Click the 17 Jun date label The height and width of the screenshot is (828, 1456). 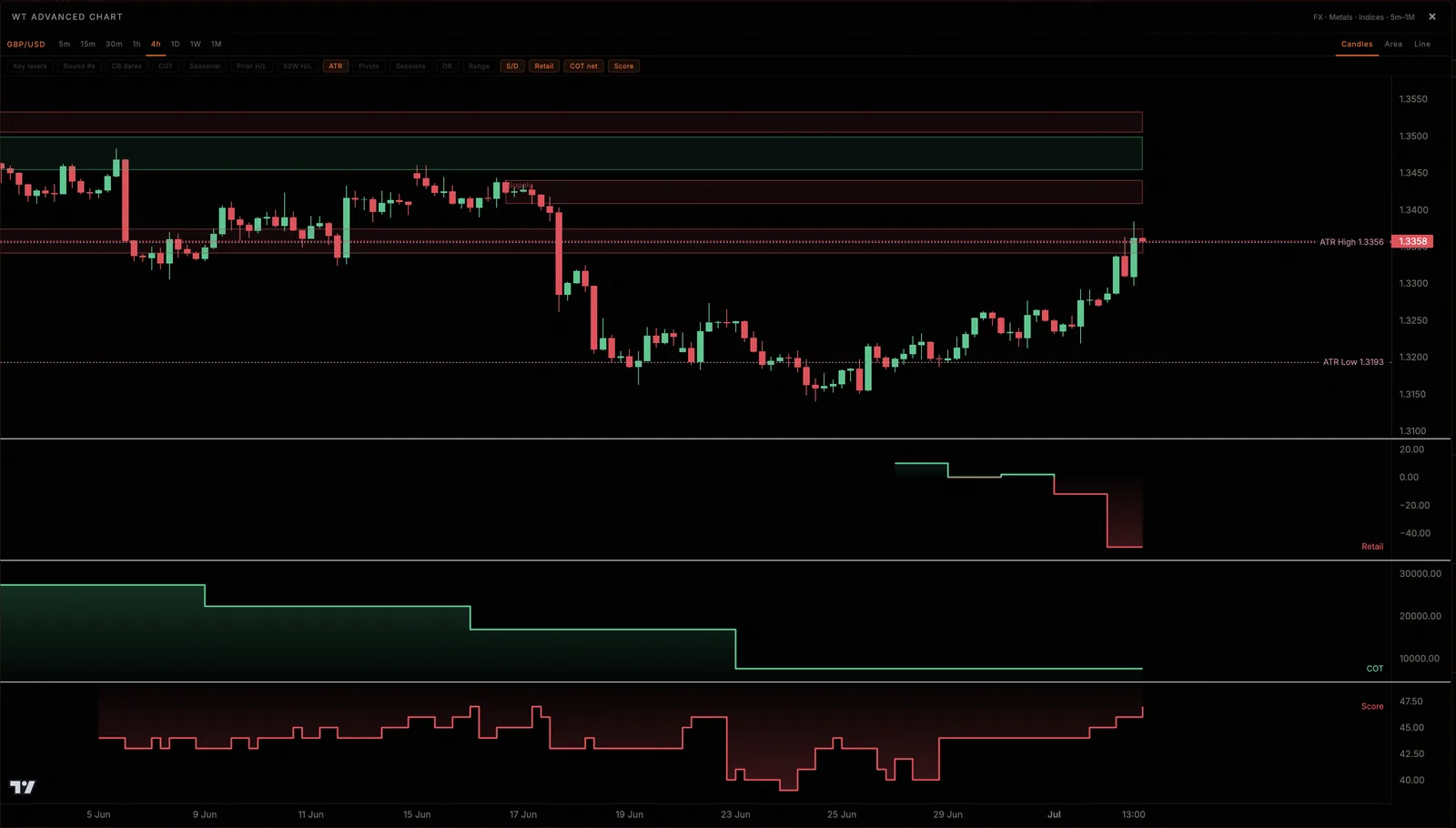tap(523, 814)
